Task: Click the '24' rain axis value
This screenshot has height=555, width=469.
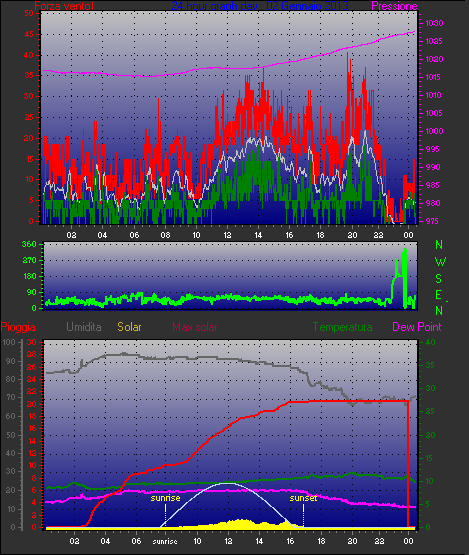Action: pos(32,379)
